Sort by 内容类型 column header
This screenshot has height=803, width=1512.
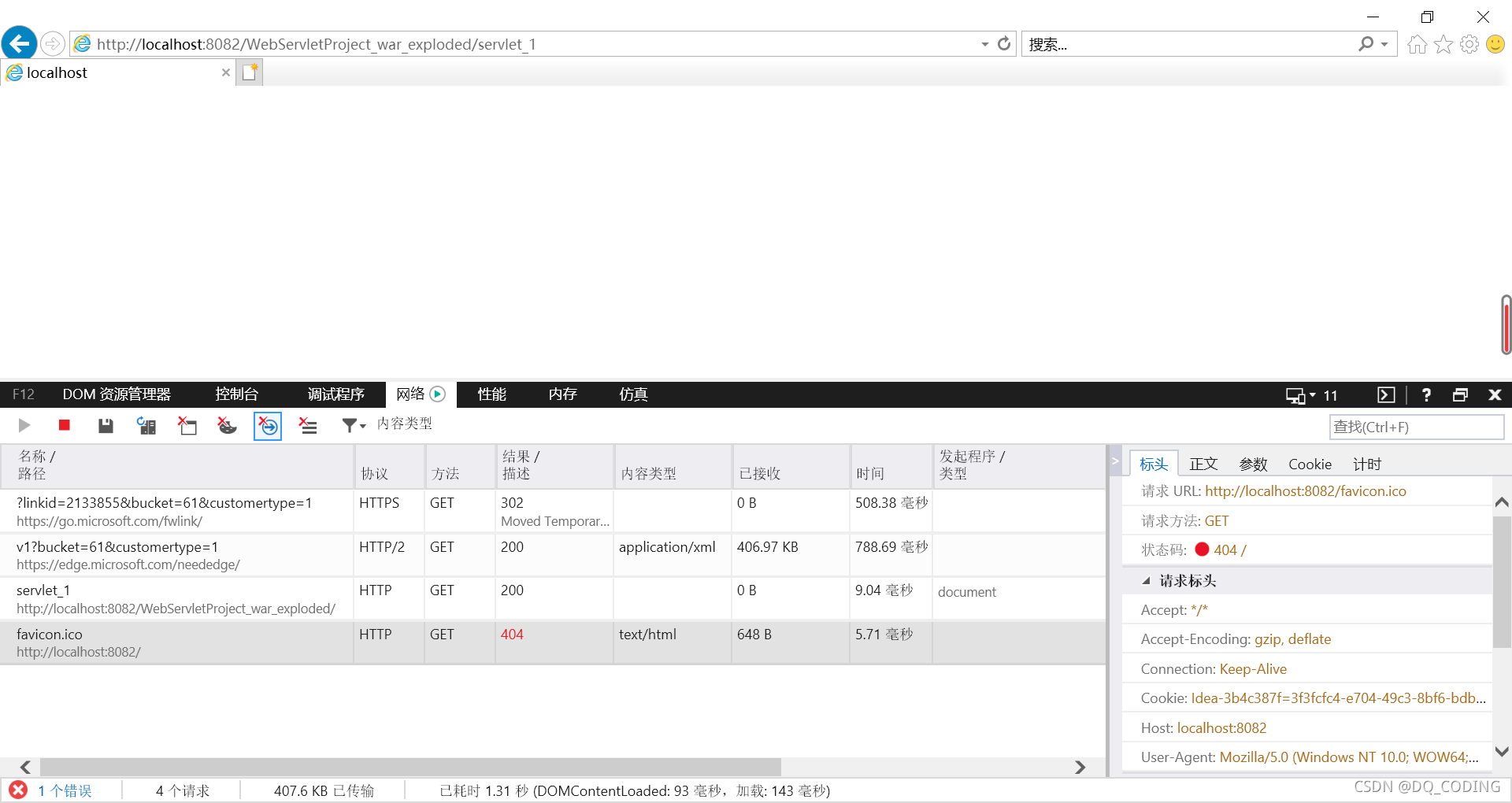point(673,466)
